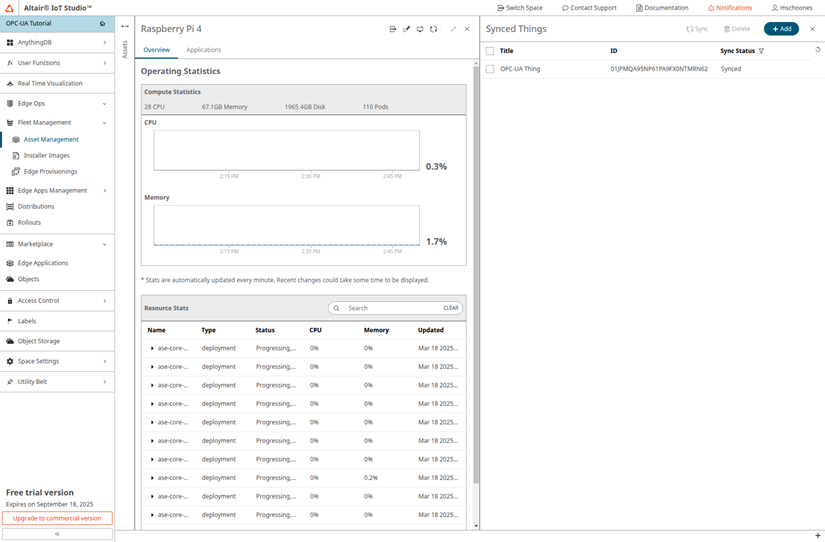Screen dimensions: 825x542
Task: Open the Sync Status filter icon
Action: tap(761, 51)
